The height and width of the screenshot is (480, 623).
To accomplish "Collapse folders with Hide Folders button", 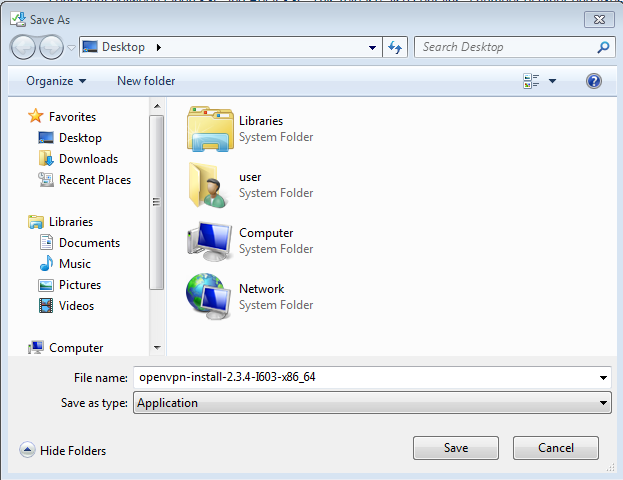I will [27, 450].
